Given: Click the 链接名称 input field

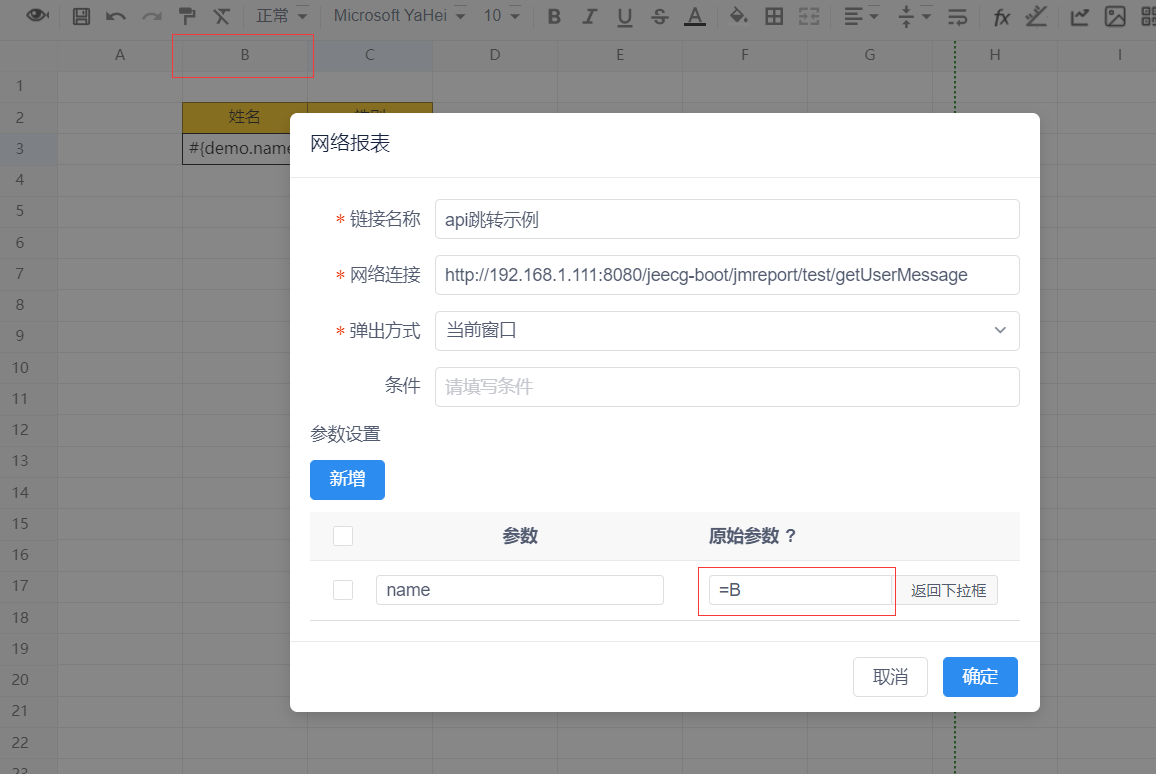Looking at the screenshot, I should click(x=727, y=219).
